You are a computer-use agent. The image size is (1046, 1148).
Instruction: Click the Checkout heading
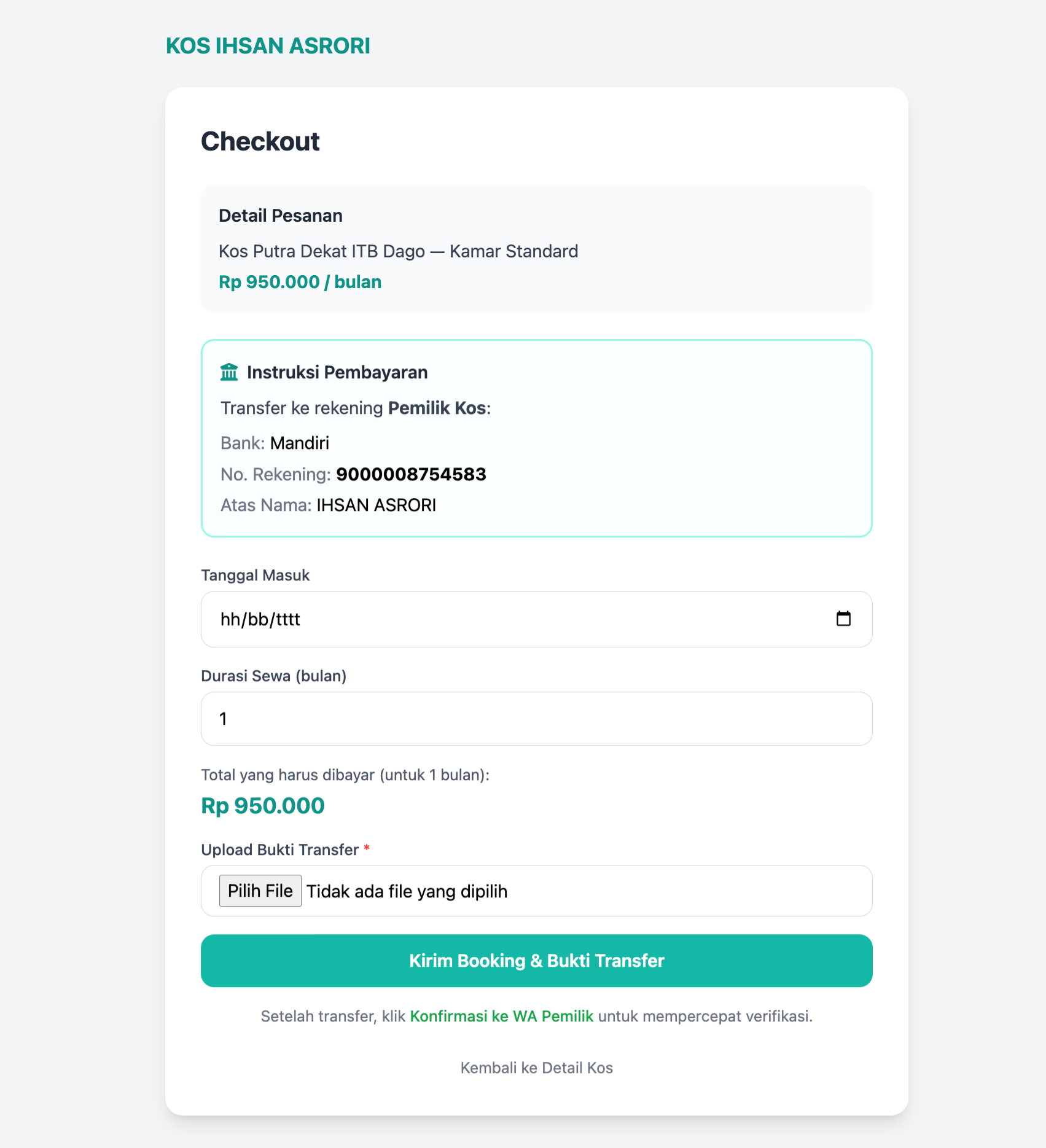point(260,141)
